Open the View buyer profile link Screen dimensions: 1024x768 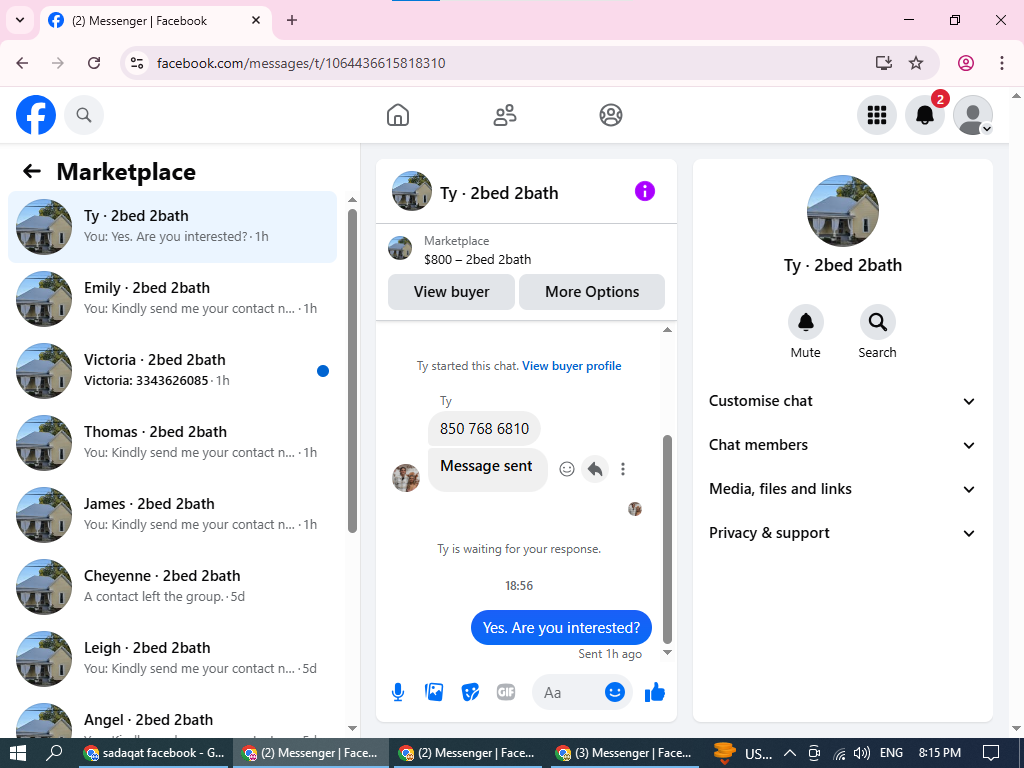[571, 366]
